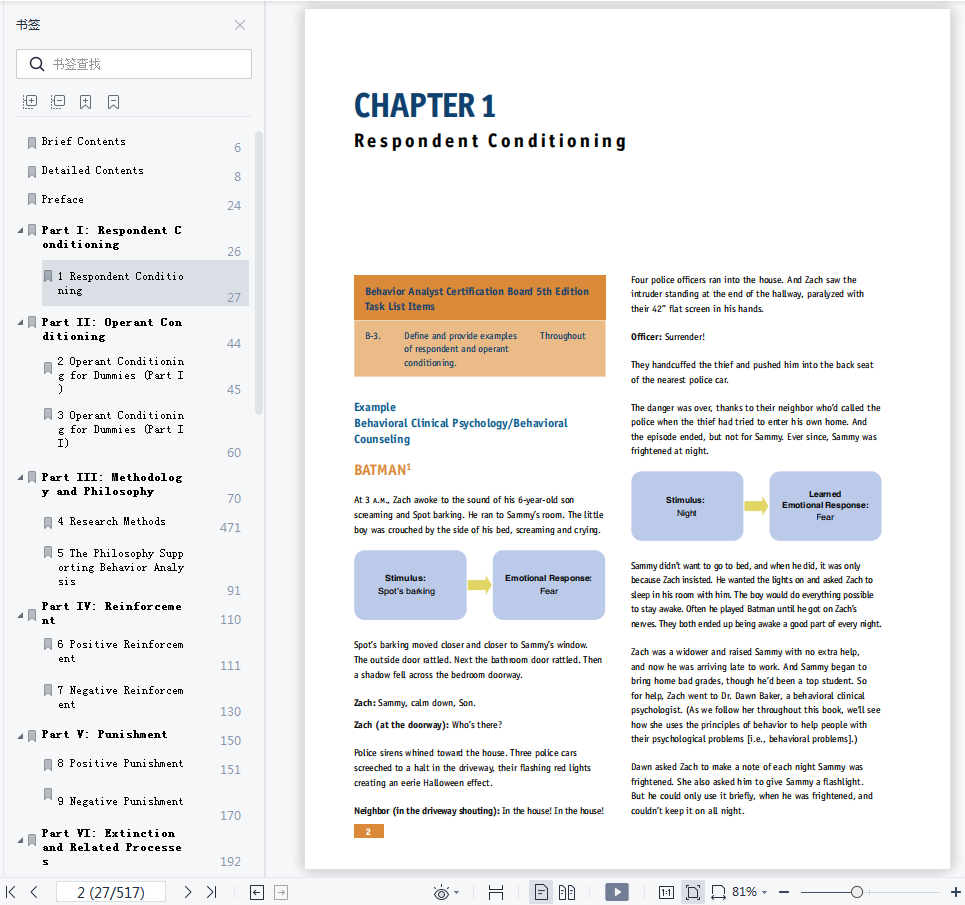Click the bookmark panel vertical scrollbar
This screenshot has height=905, width=965.
point(258,273)
